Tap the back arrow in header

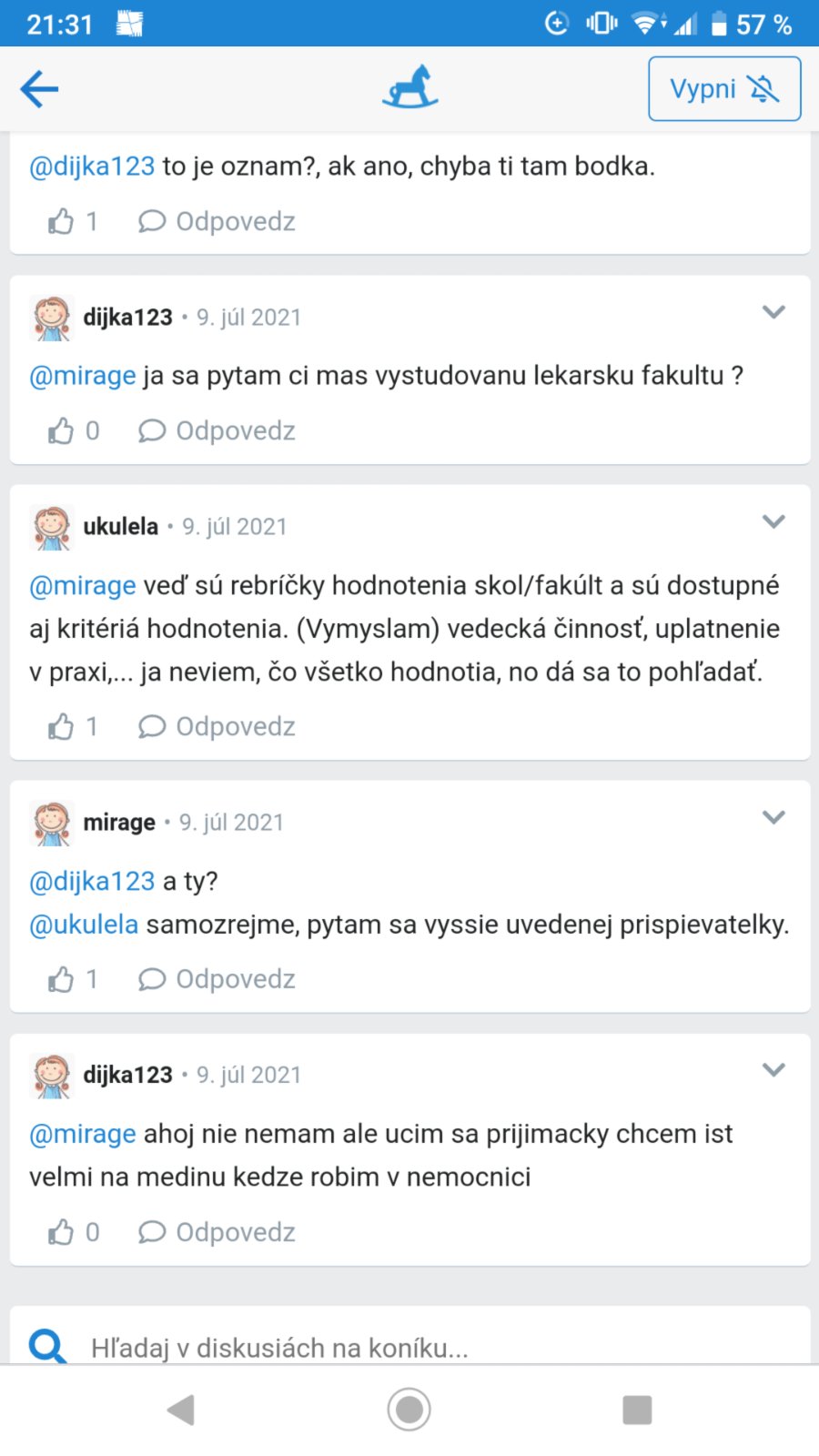pos(39,89)
